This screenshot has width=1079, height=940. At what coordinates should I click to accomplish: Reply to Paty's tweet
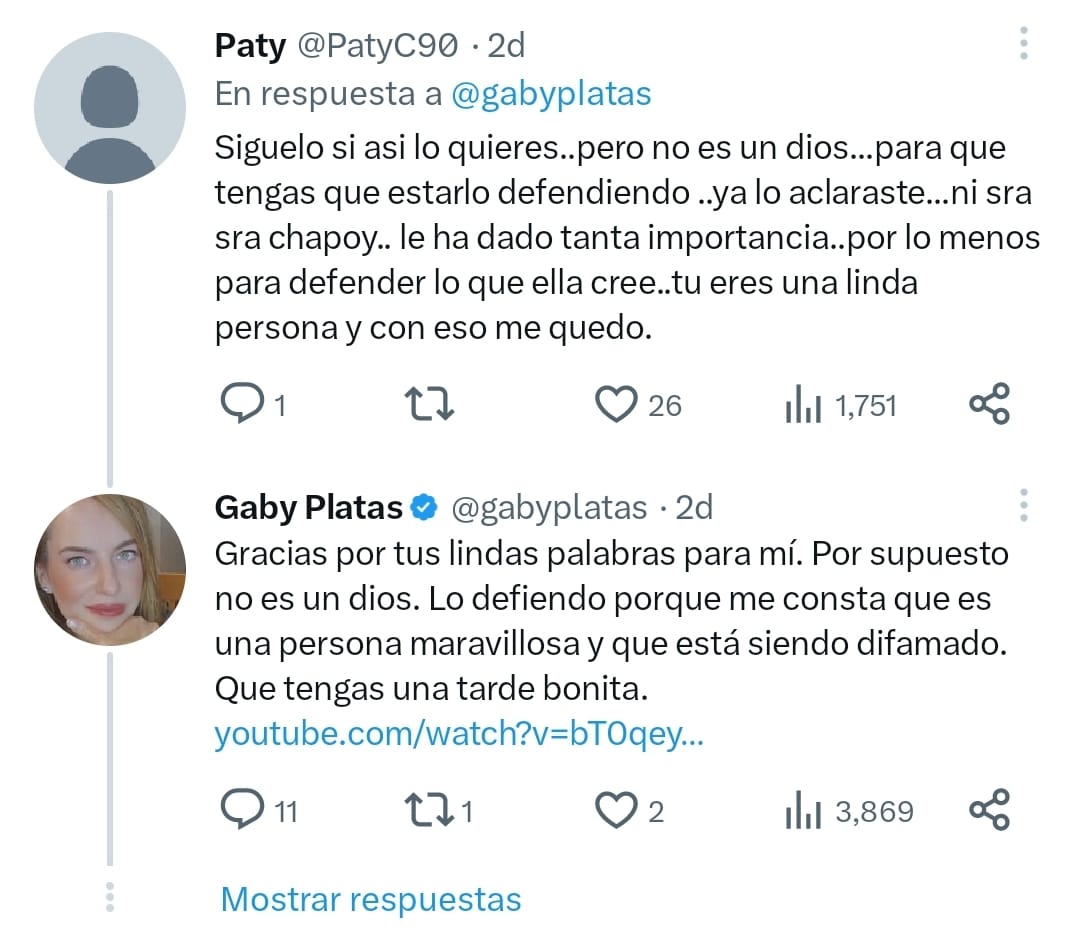(x=240, y=404)
